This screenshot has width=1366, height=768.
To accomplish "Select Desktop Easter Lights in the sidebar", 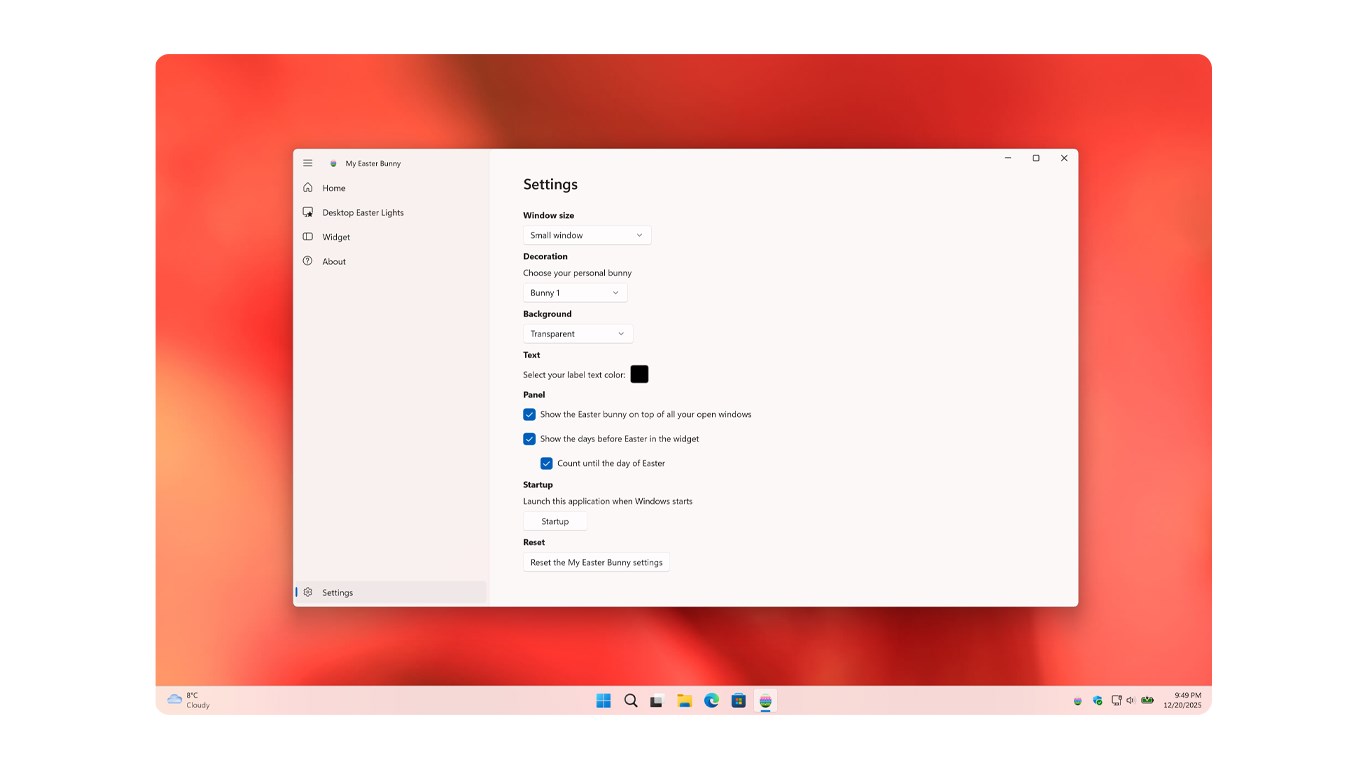I will coord(361,212).
